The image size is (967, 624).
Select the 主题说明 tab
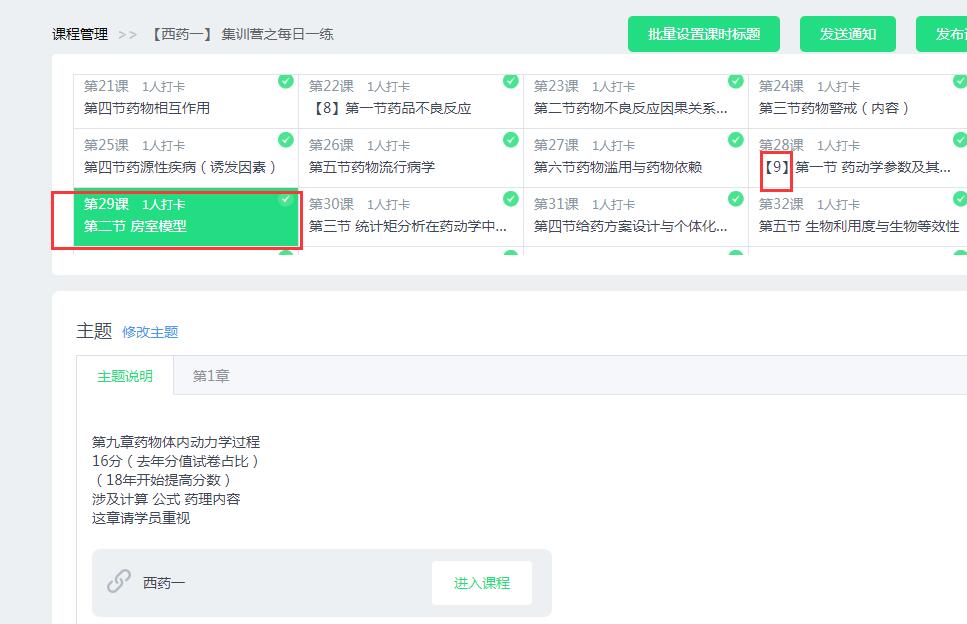click(125, 376)
